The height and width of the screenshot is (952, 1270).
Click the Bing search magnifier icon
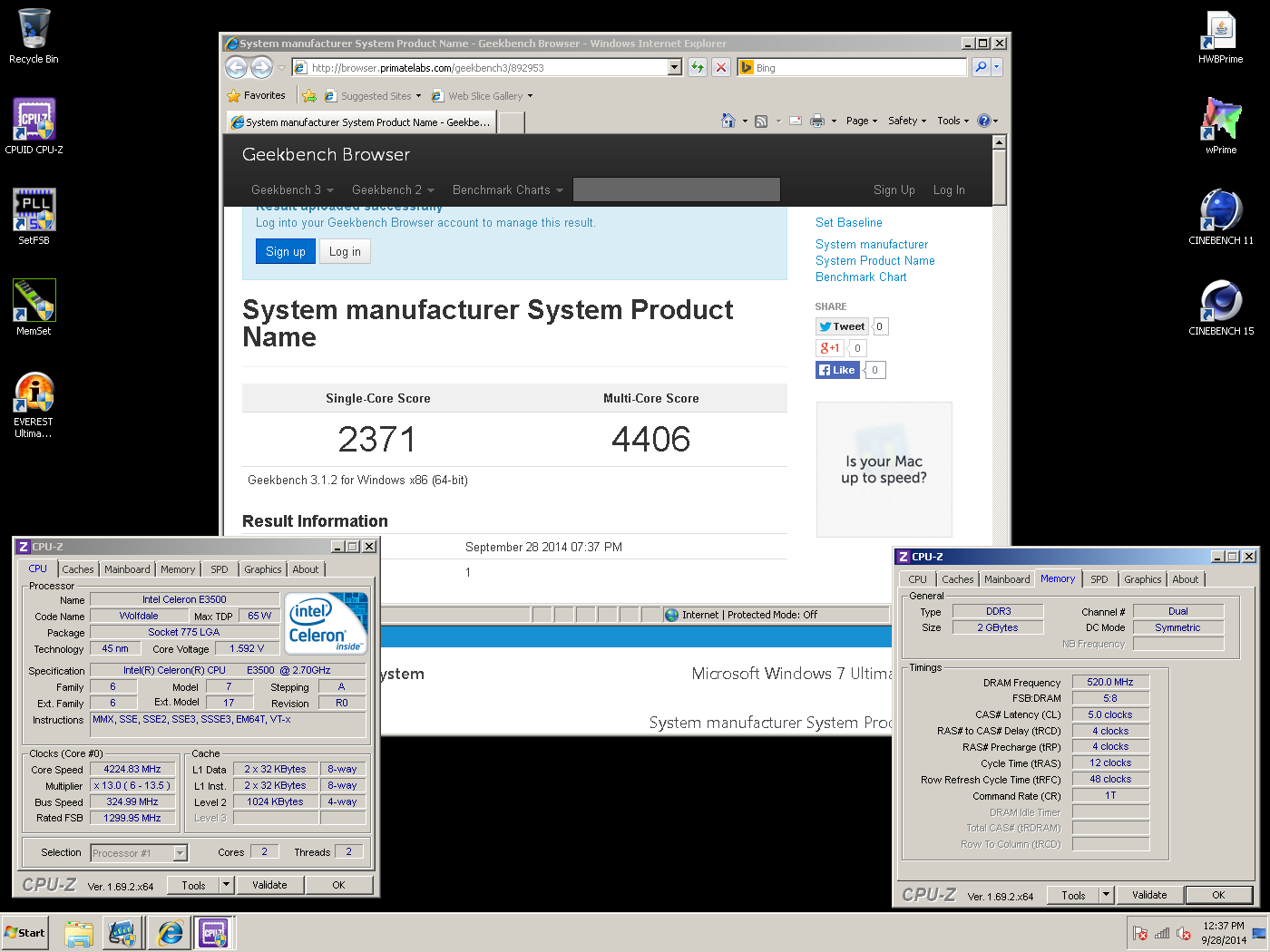tap(980, 67)
